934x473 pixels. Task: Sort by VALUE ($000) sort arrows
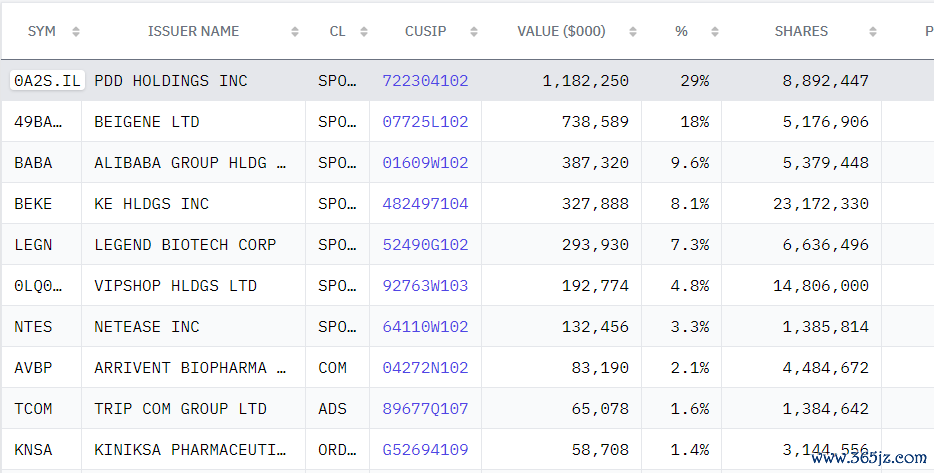[x=633, y=32]
